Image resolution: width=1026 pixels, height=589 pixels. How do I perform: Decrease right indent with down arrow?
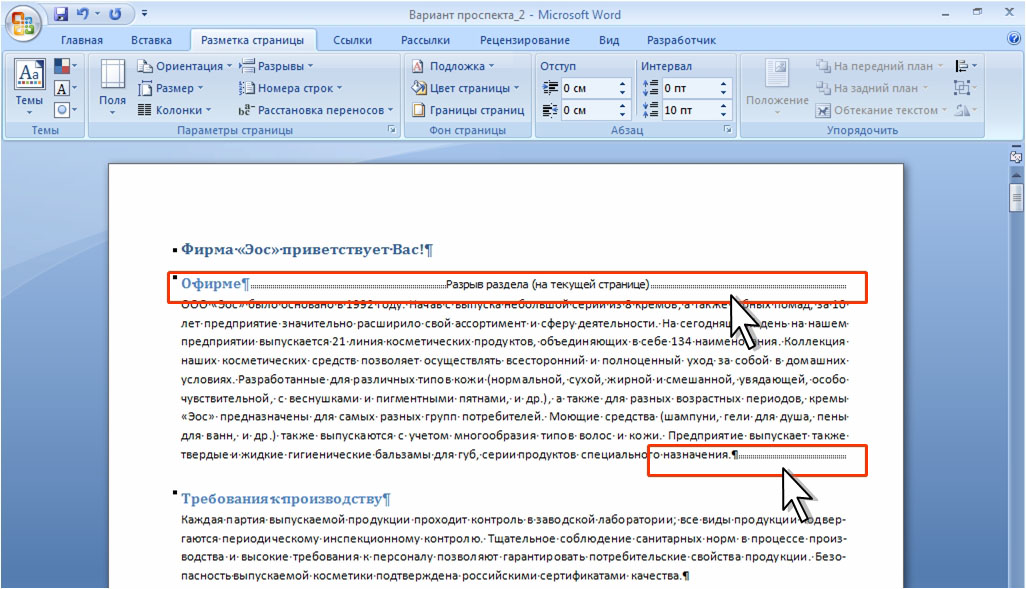(x=622, y=114)
